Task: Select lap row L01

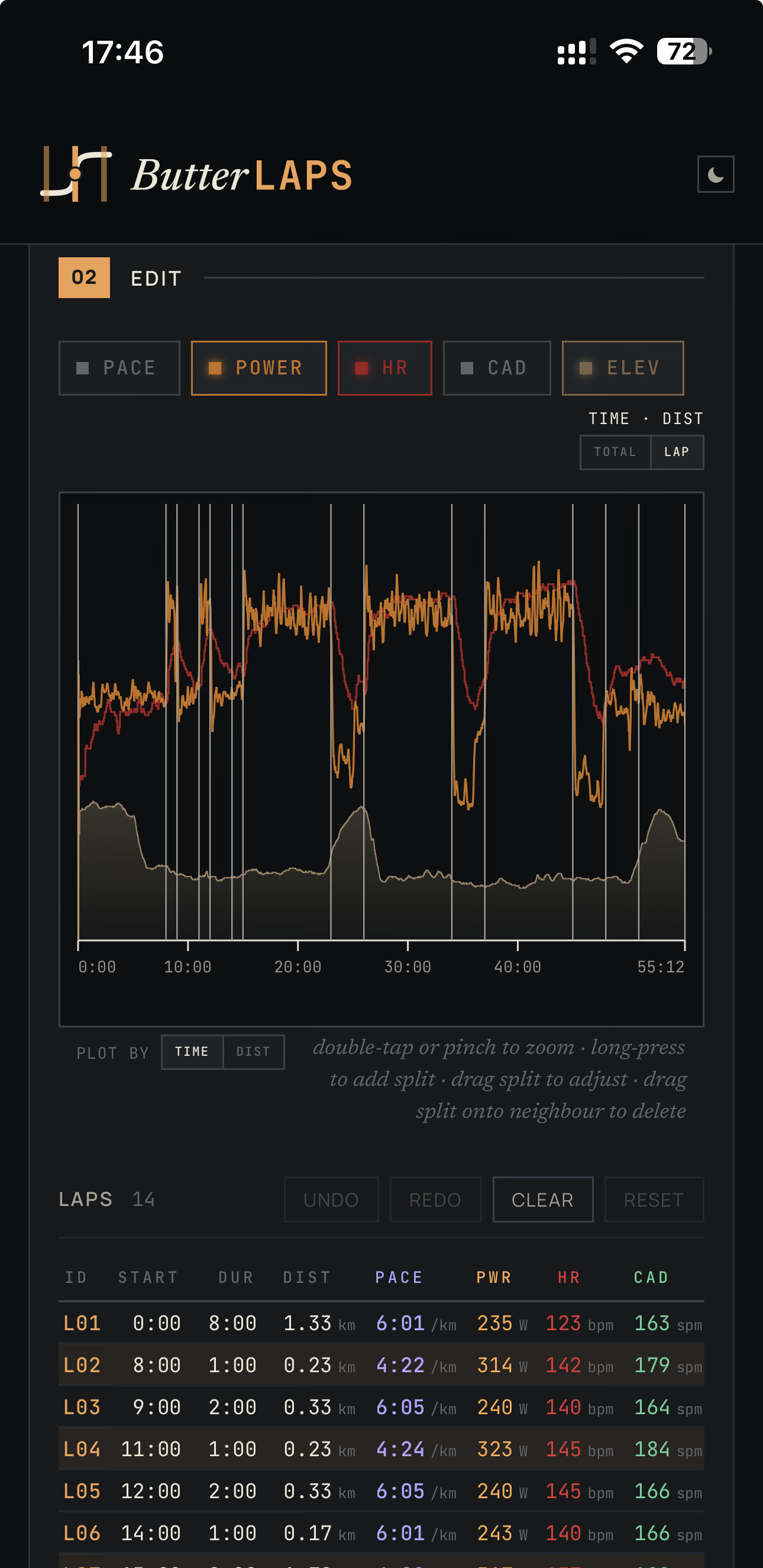Action: click(x=381, y=1323)
